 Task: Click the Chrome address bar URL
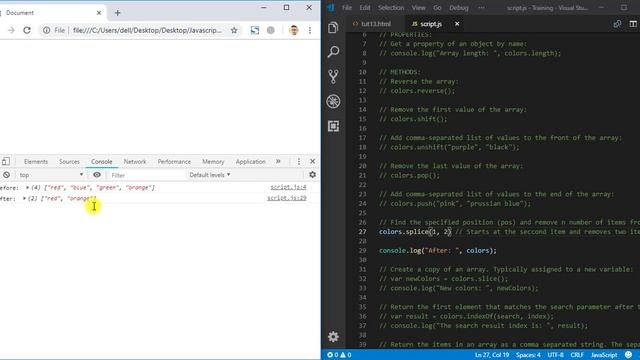coord(147,30)
